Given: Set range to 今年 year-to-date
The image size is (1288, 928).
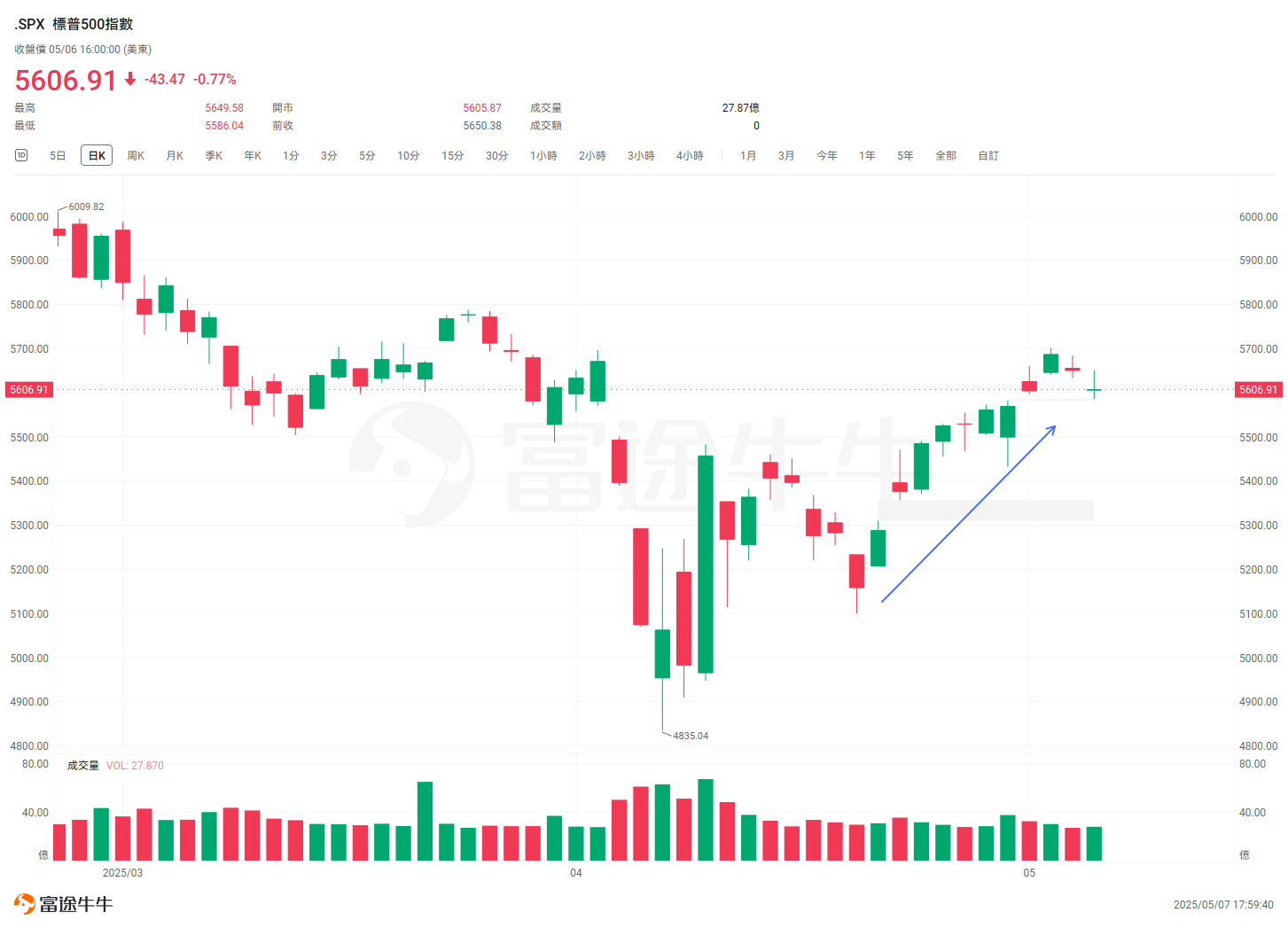Looking at the screenshot, I should pyautogui.click(x=827, y=156).
